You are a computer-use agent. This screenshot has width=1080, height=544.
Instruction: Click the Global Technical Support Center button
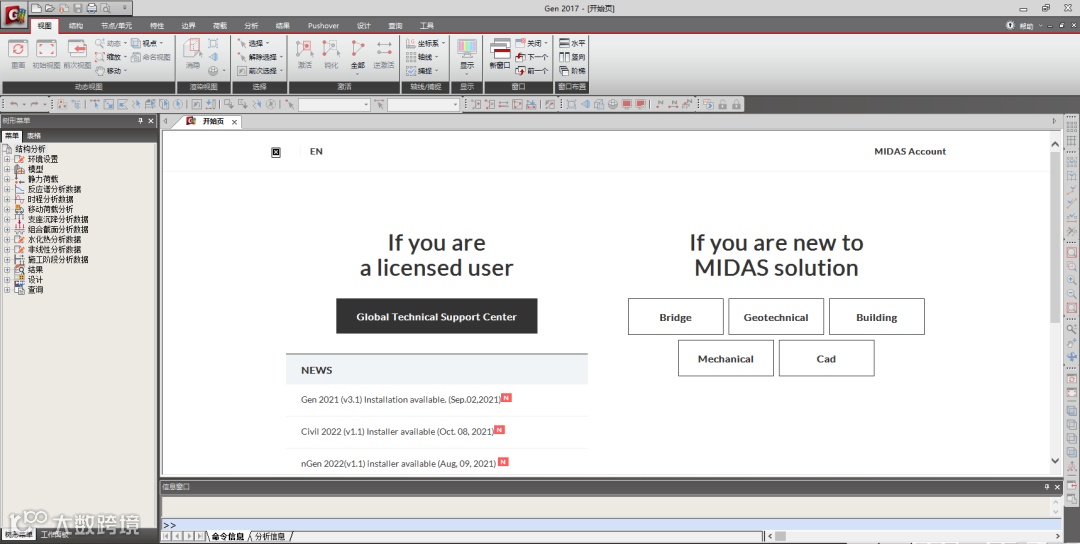[x=437, y=316]
